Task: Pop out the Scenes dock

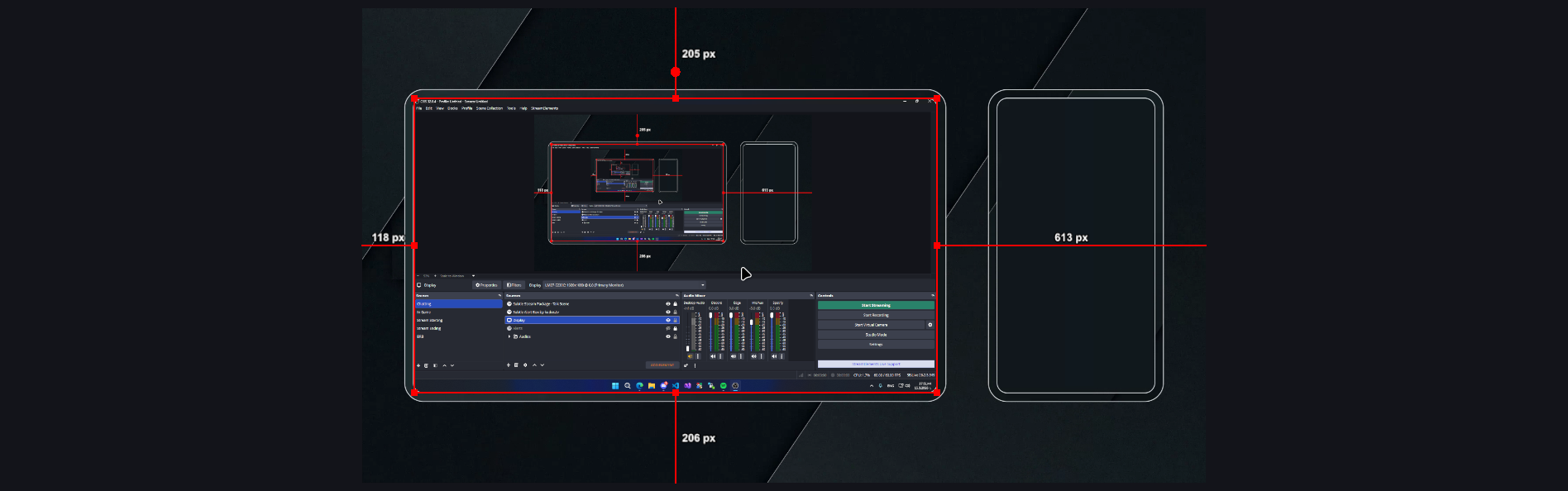Action: (x=500, y=295)
